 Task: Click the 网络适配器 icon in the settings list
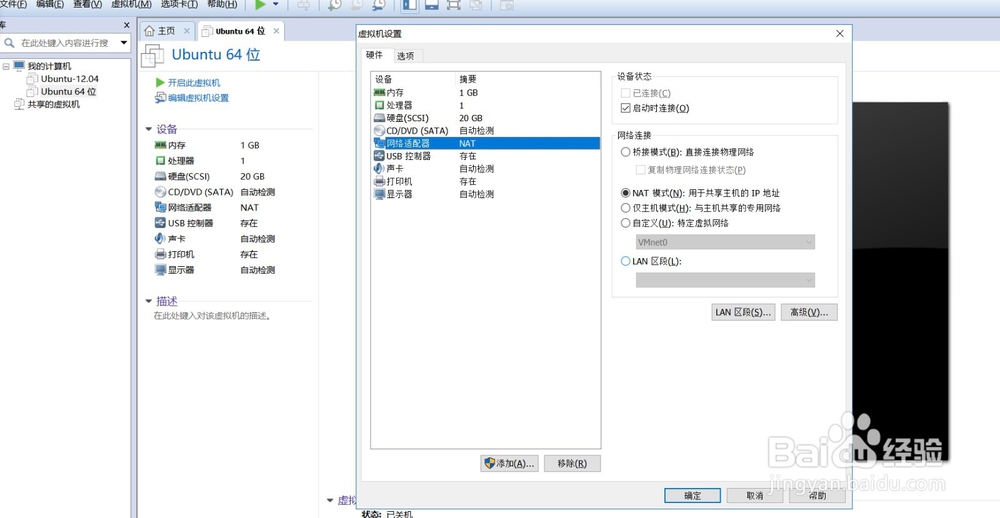click(x=379, y=144)
